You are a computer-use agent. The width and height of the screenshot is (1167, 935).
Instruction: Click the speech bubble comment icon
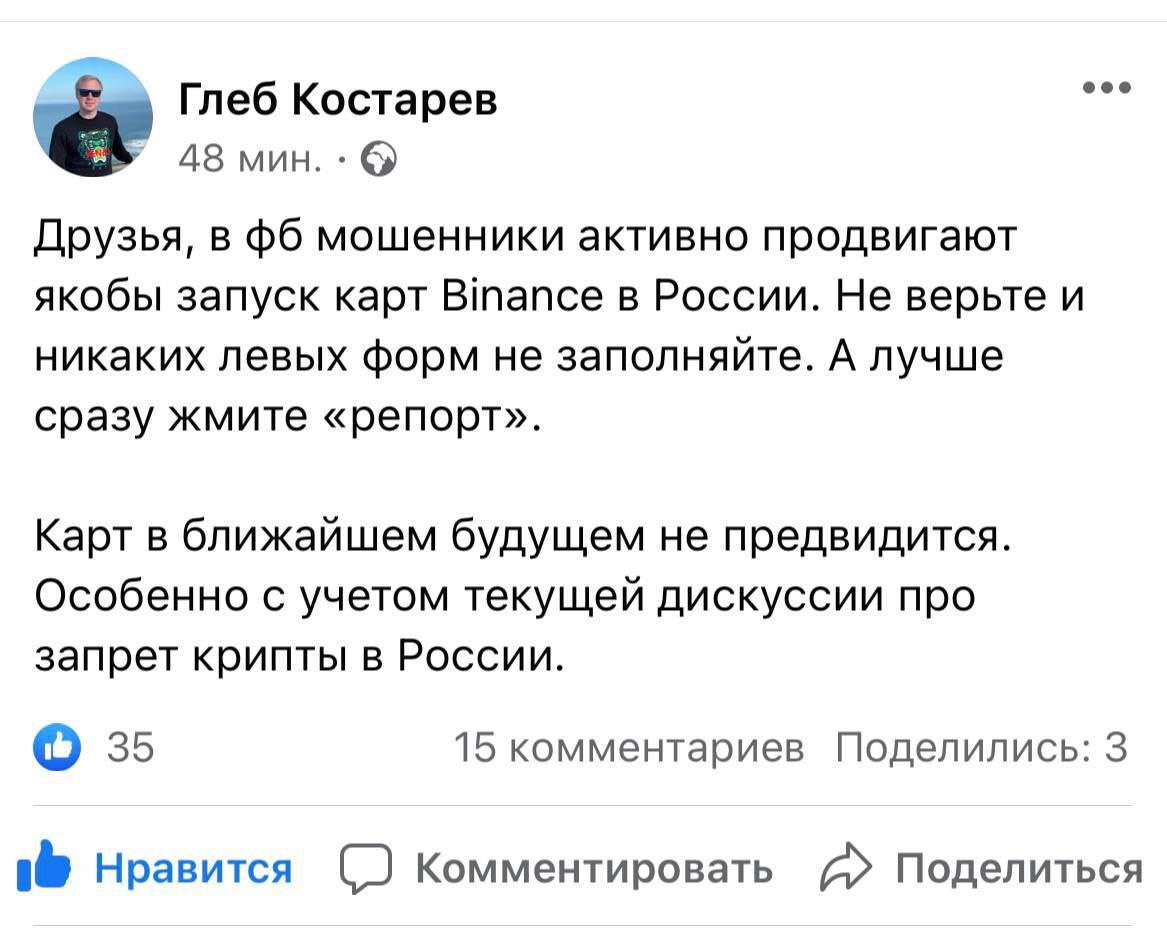(x=364, y=868)
